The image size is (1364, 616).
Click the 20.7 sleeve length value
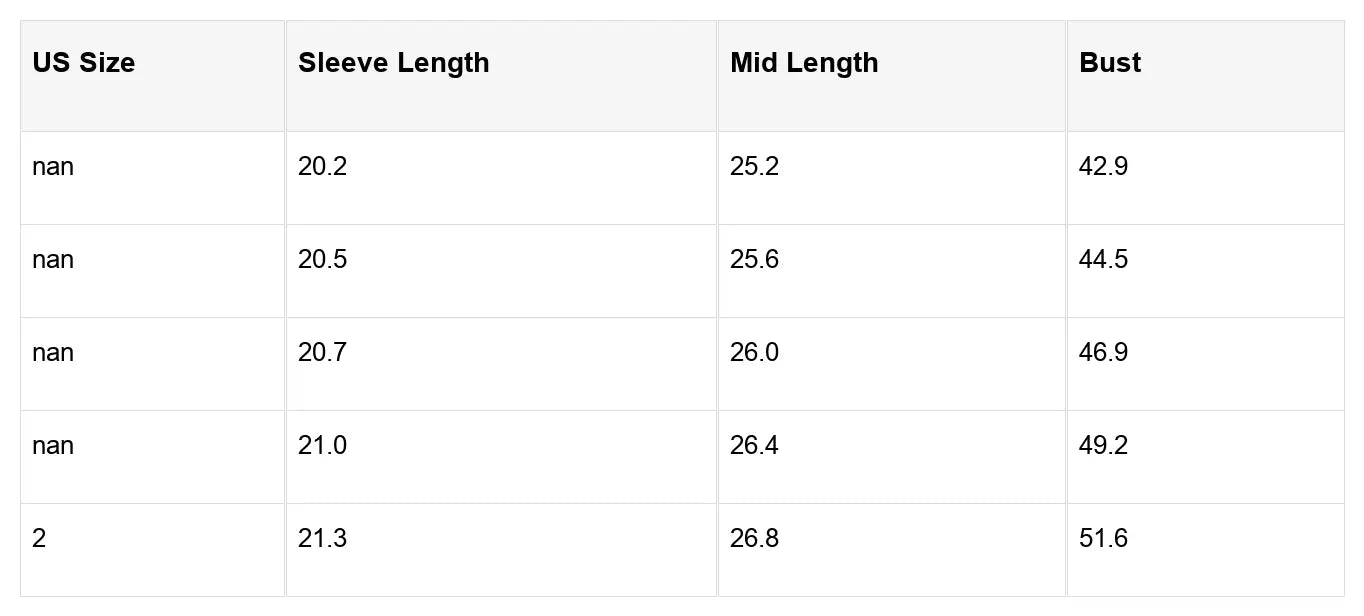click(323, 353)
